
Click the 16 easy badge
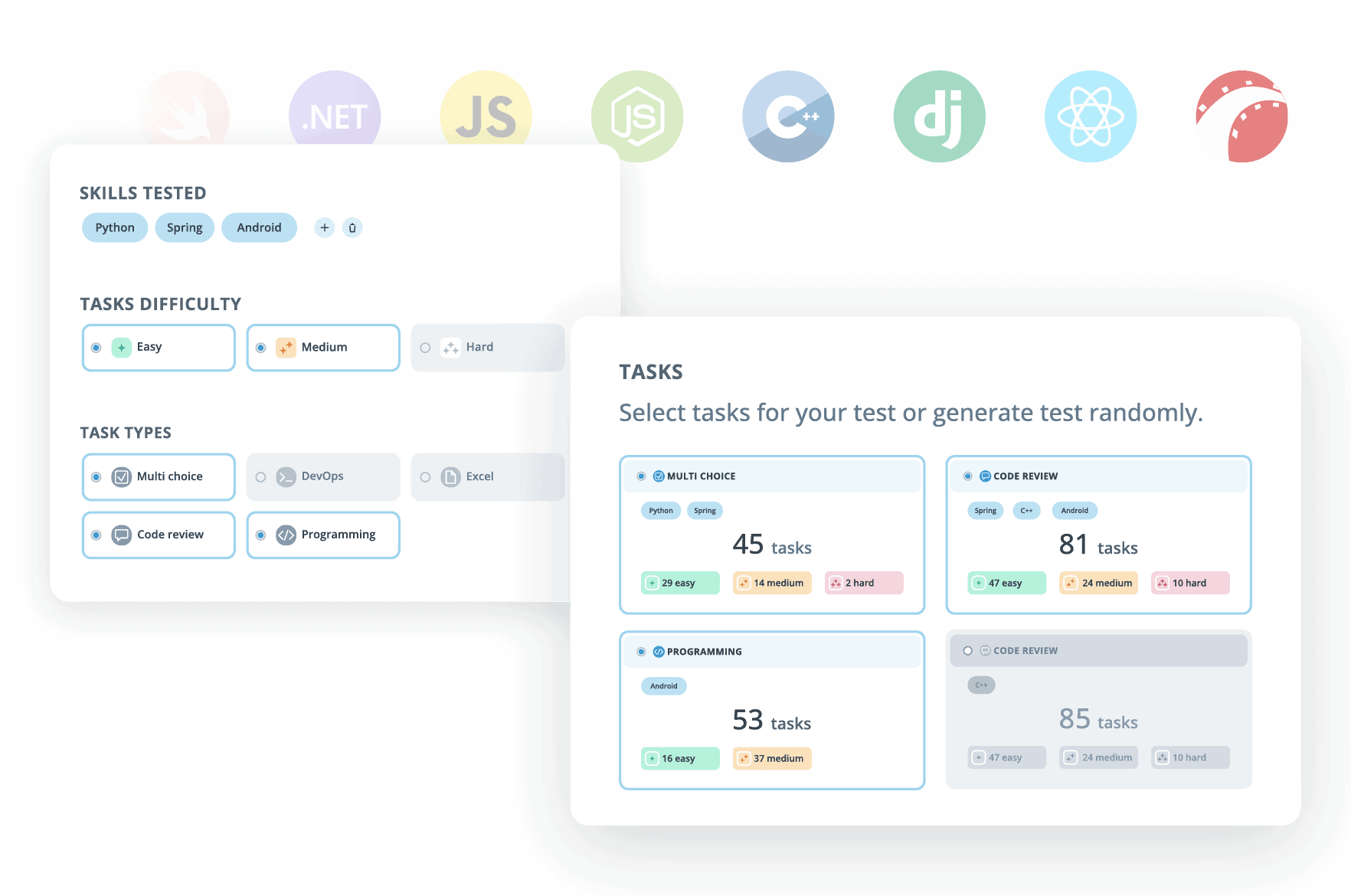point(680,758)
